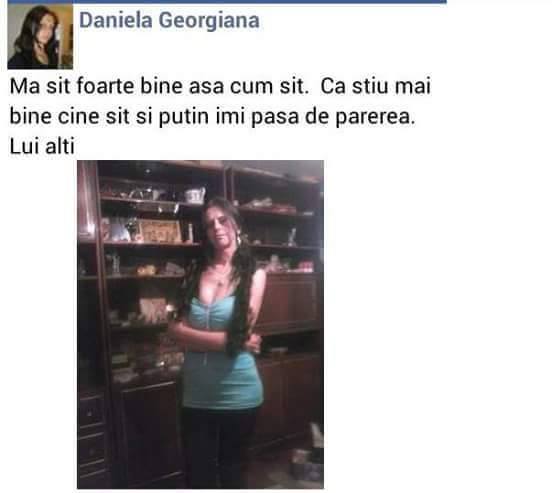Click the Daniela Georgiana name link

point(169,20)
